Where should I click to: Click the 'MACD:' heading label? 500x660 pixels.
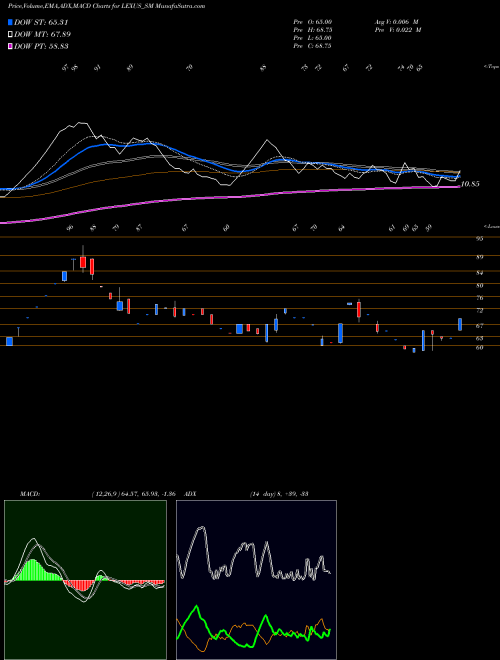29,494
